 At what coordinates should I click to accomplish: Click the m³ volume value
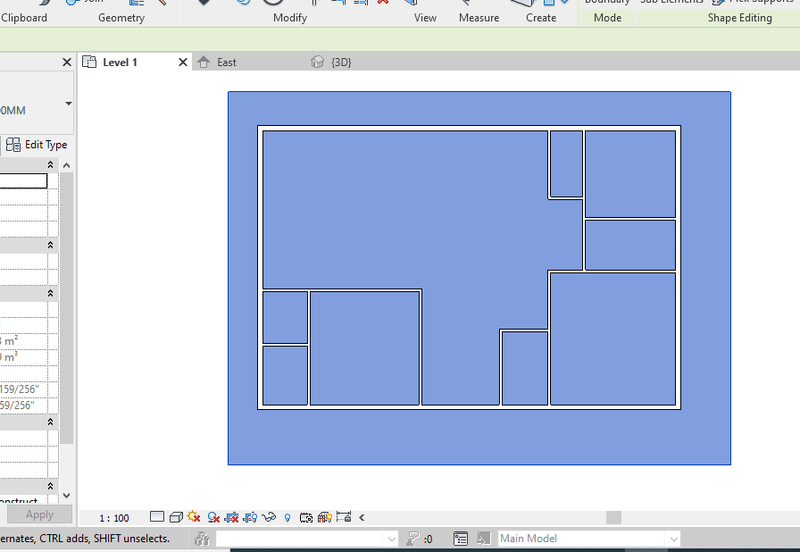(x=9, y=357)
